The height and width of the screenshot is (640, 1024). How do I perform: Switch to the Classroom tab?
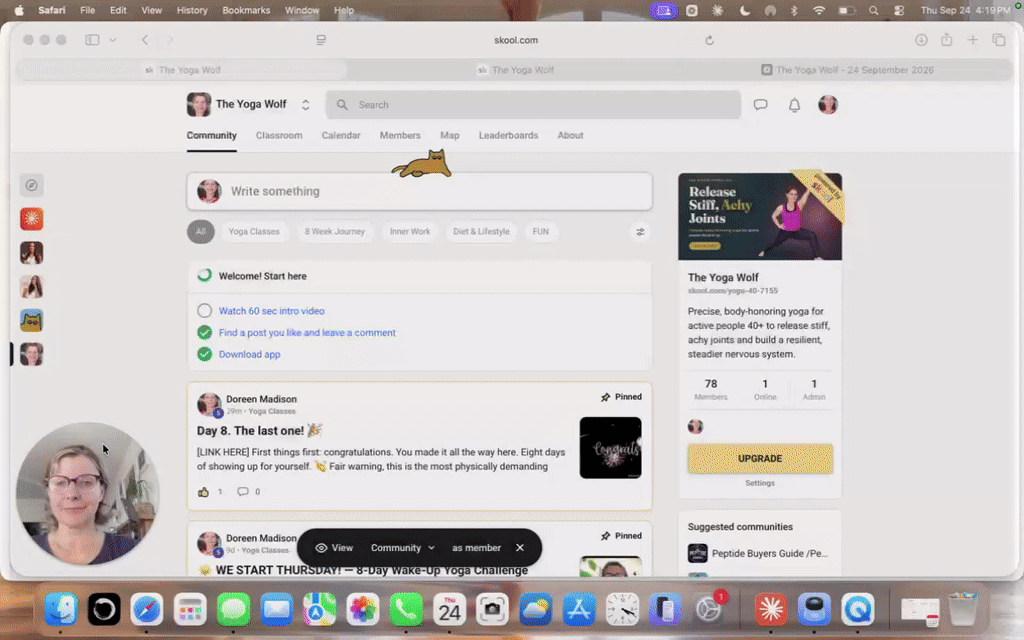[x=279, y=135]
